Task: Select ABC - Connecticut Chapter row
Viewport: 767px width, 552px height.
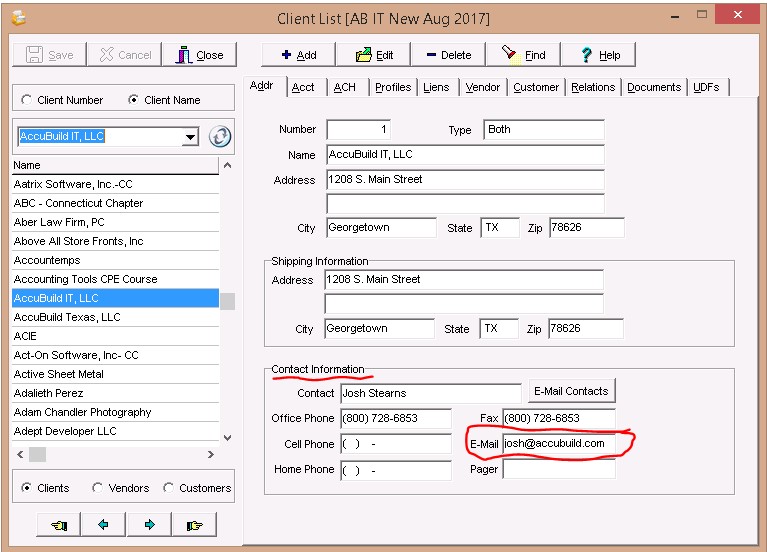Action: (115, 203)
